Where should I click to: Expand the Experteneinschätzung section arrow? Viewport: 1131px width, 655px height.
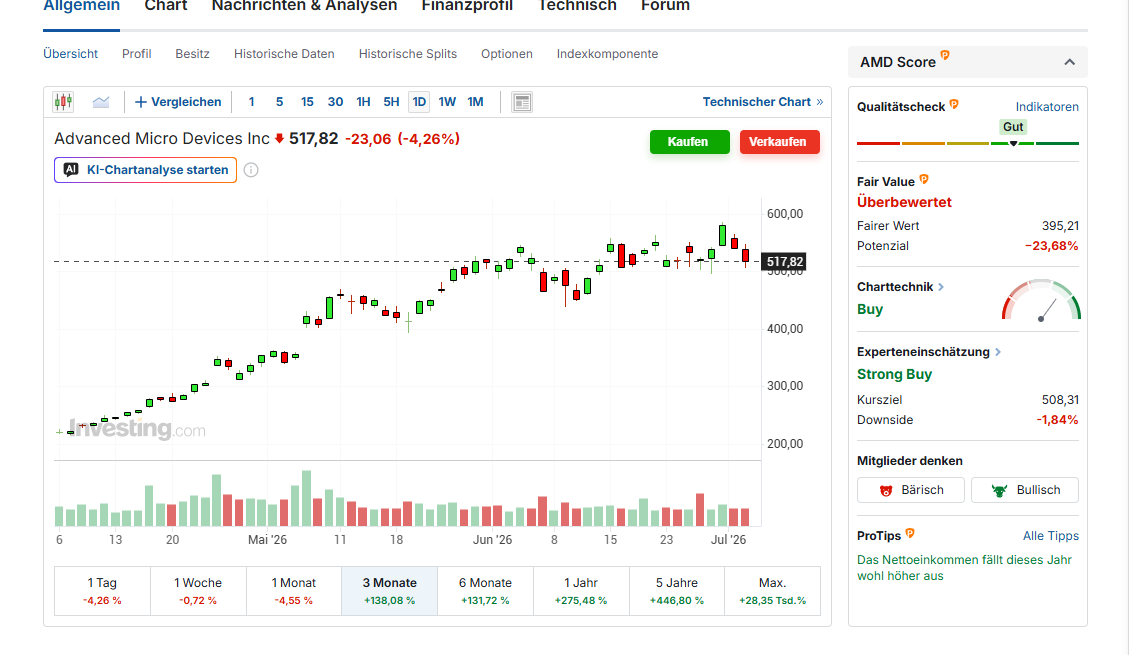click(x=998, y=352)
